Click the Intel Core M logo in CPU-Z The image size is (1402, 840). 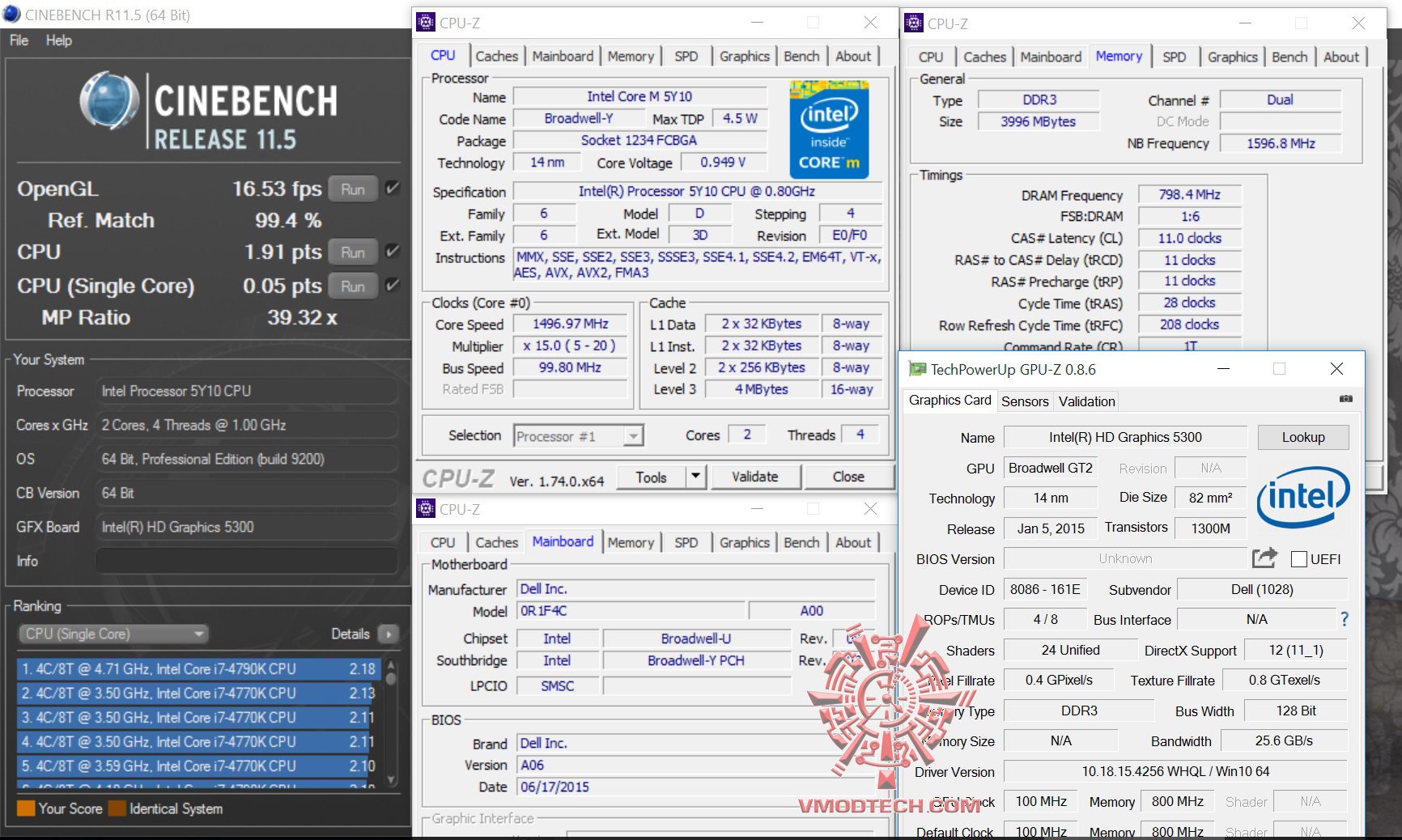click(x=829, y=129)
